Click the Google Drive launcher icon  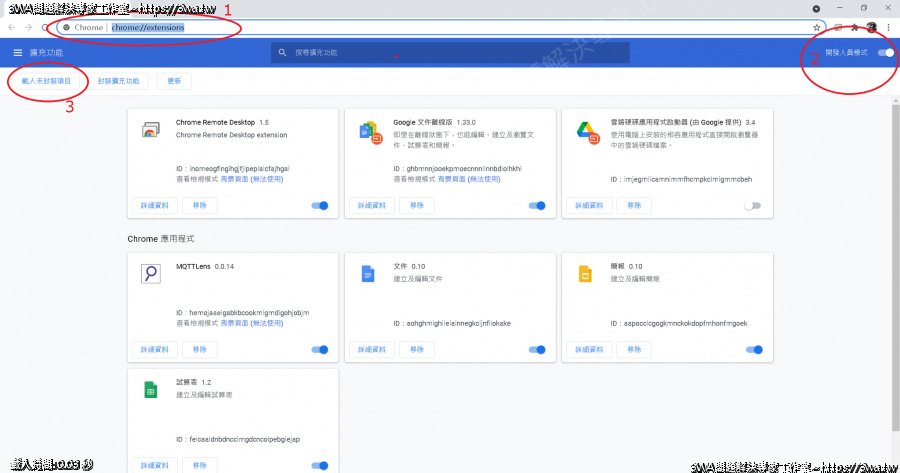(x=585, y=131)
